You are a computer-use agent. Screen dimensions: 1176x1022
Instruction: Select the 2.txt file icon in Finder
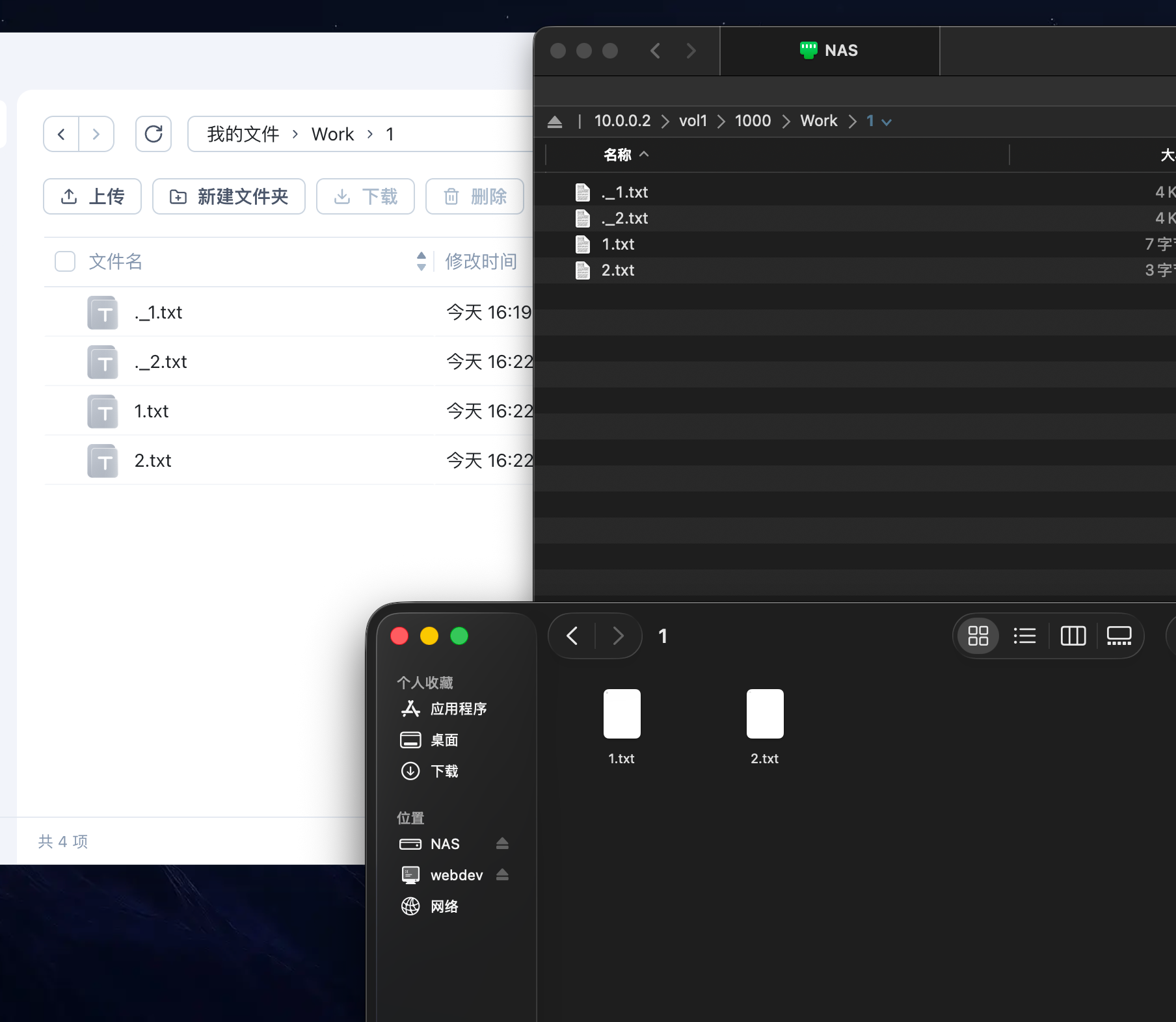(x=765, y=714)
